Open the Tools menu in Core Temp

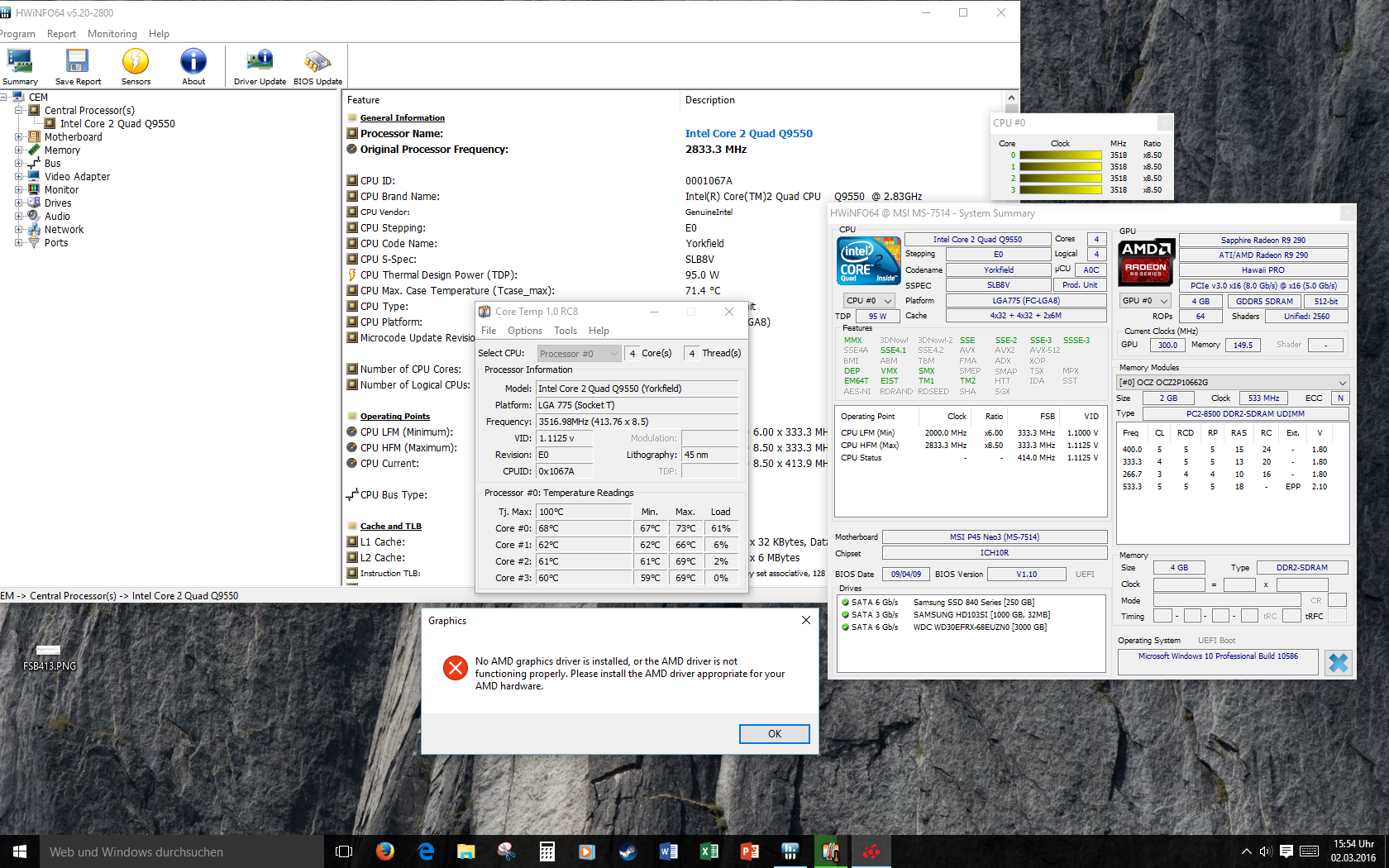(x=566, y=331)
